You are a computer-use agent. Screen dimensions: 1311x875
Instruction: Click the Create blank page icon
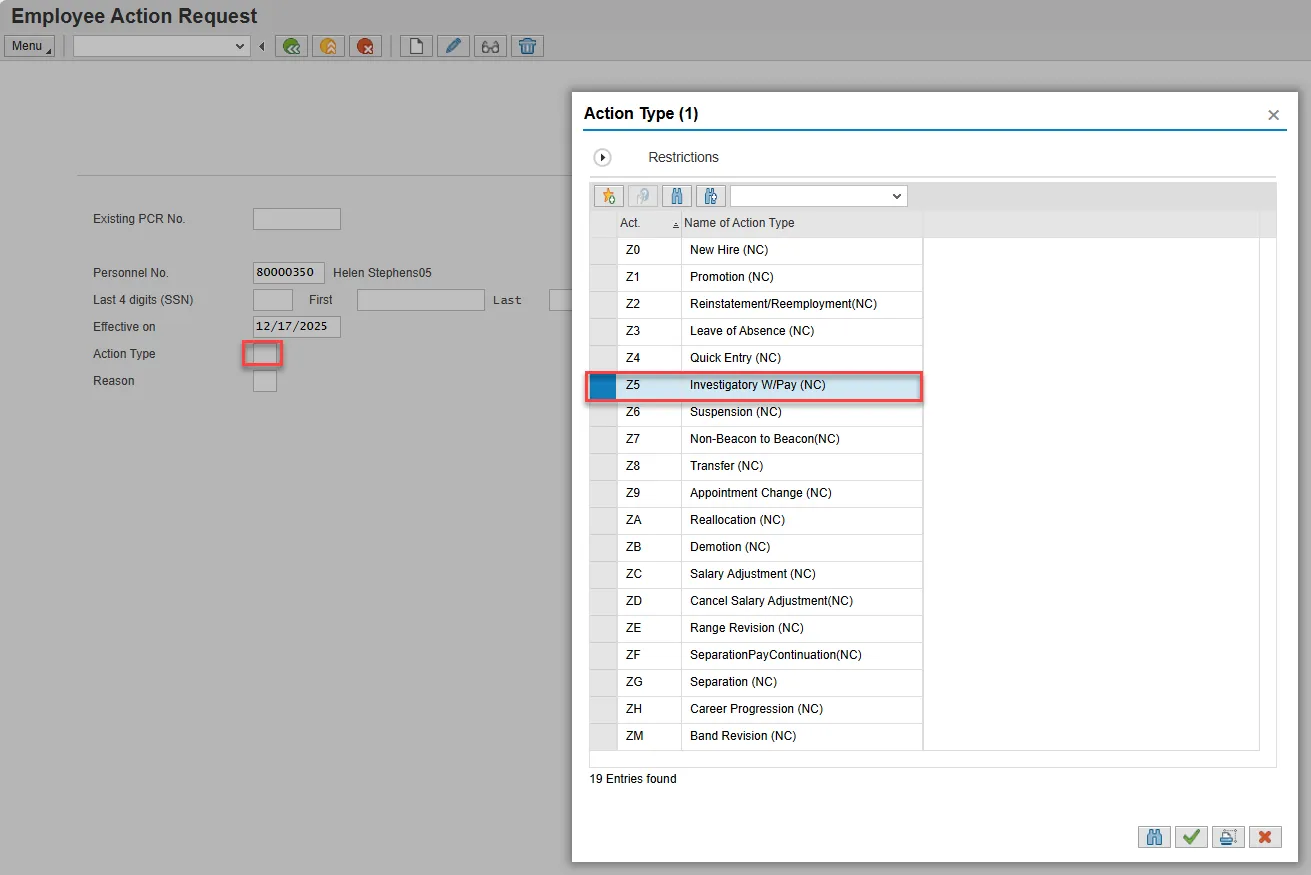416,46
